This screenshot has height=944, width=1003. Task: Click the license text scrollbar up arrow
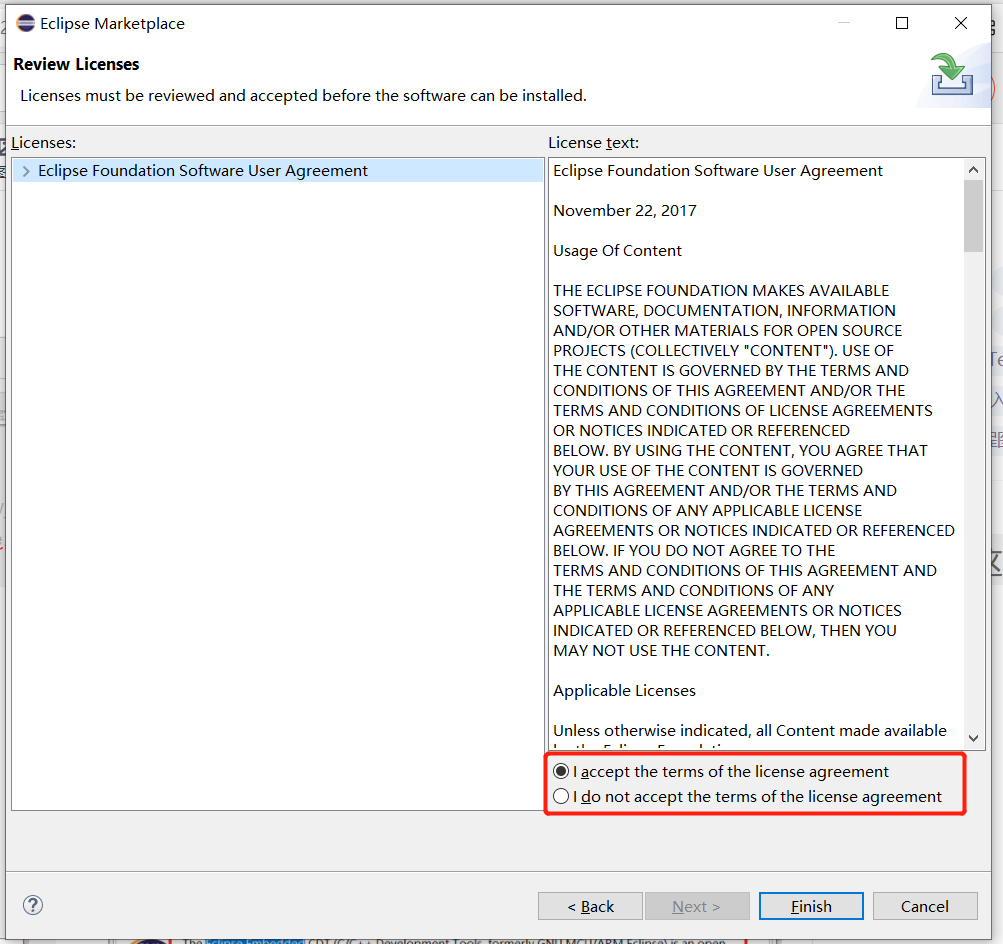click(x=974, y=169)
